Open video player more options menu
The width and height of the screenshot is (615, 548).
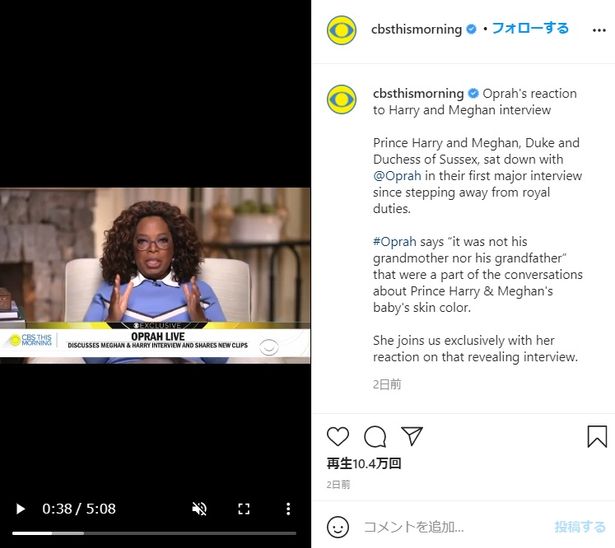pos(288,509)
